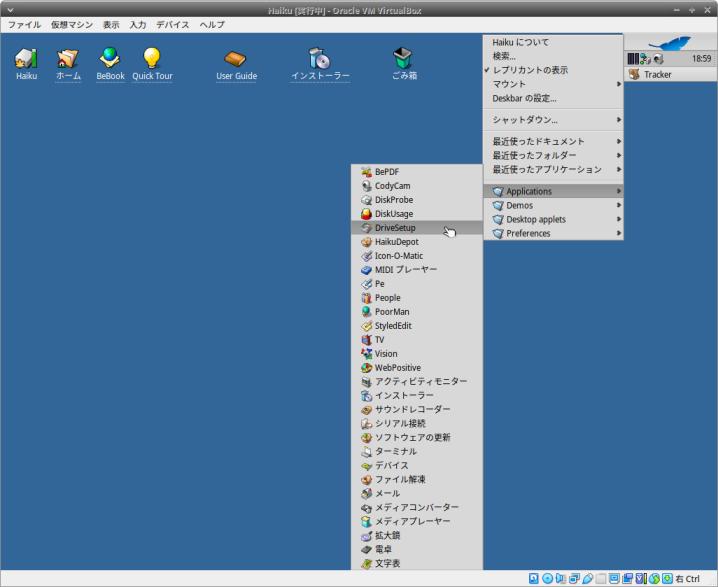
Task: Open the 表示 menu
Action: pyautogui.click(x=111, y=25)
